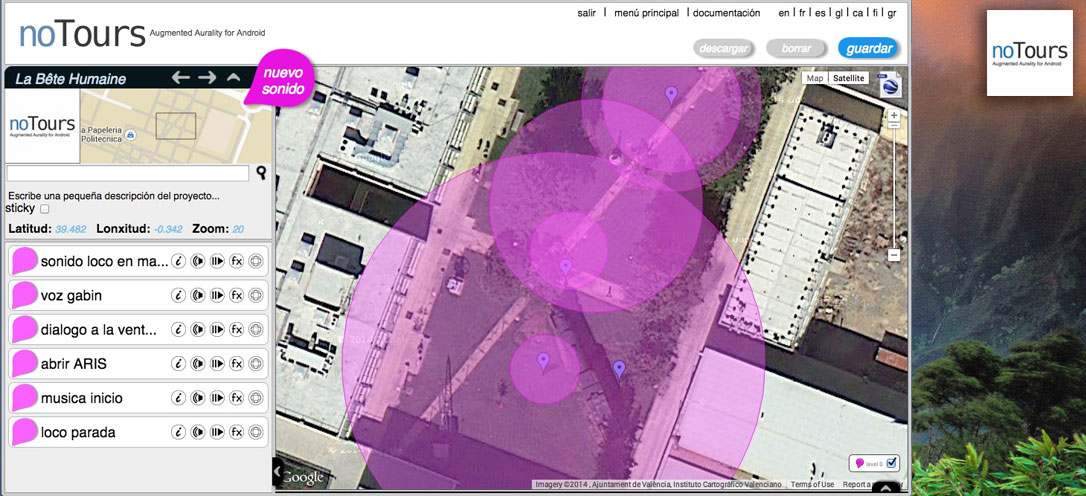
Task: Open 'Terms of Use' map link
Action: 812,484
